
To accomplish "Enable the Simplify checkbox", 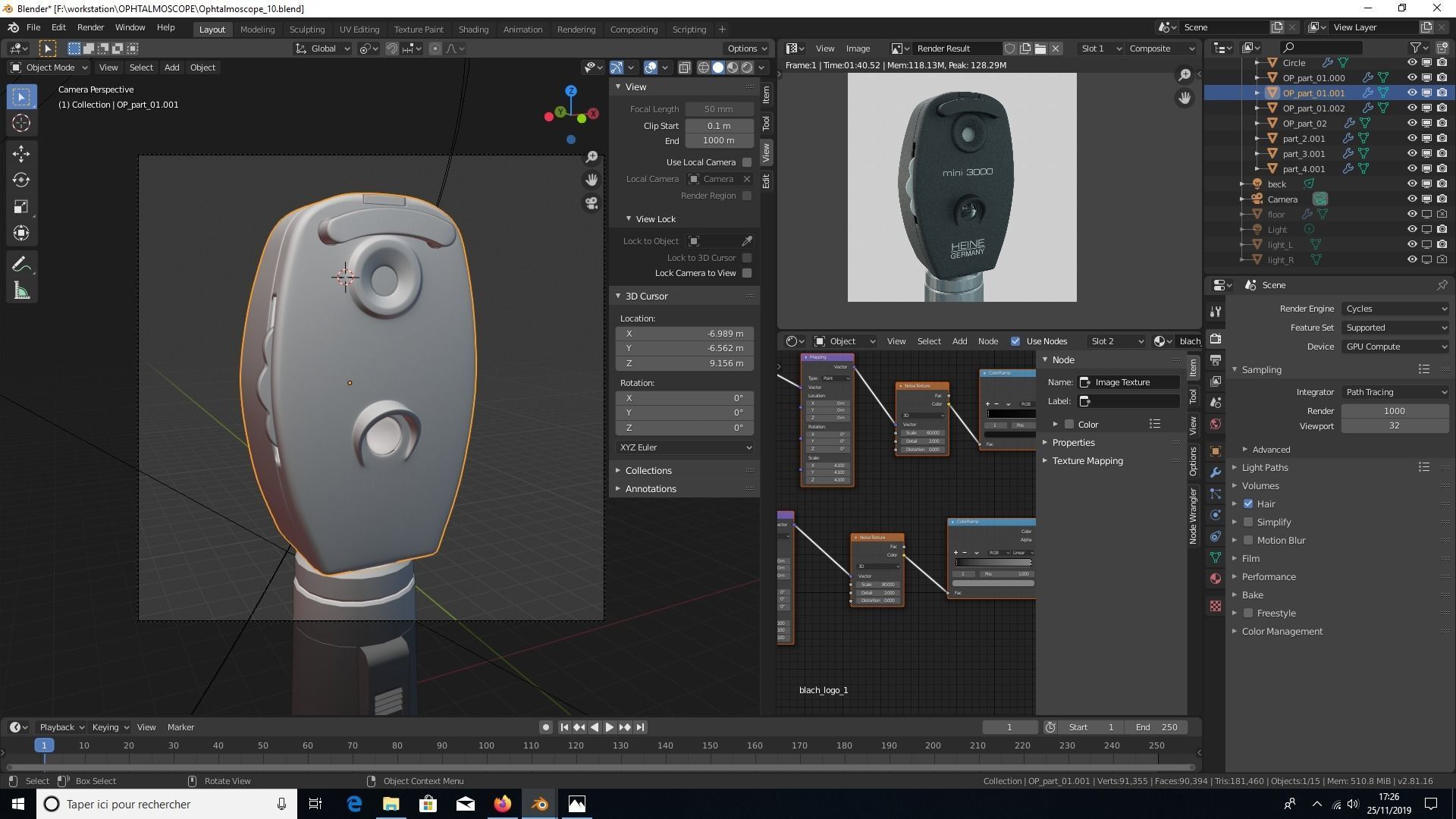I will coord(1248,522).
